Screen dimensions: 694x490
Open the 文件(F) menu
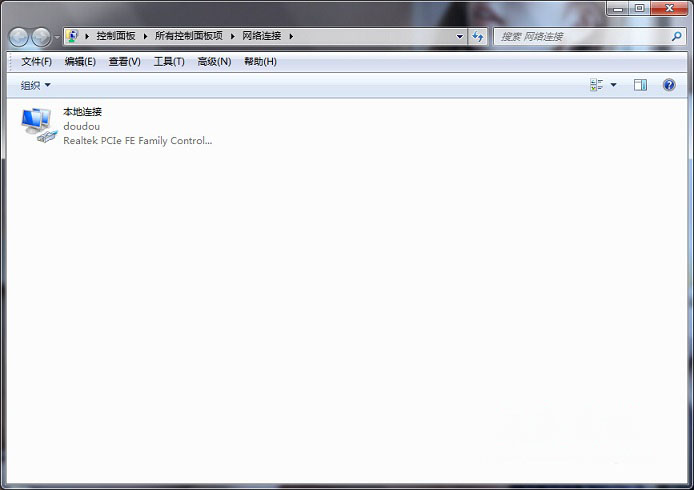(x=37, y=62)
